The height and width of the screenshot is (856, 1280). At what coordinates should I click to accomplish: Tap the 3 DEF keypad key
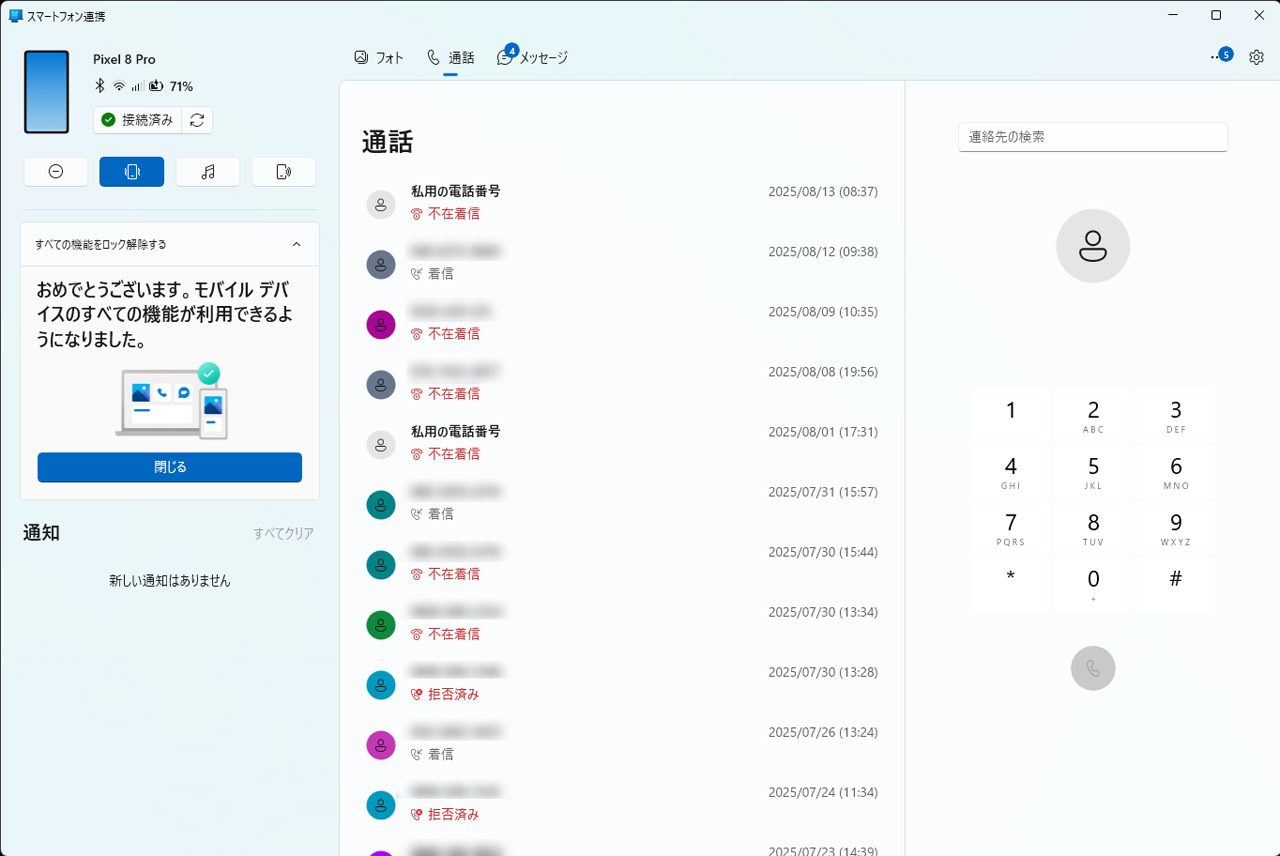point(1176,415)
